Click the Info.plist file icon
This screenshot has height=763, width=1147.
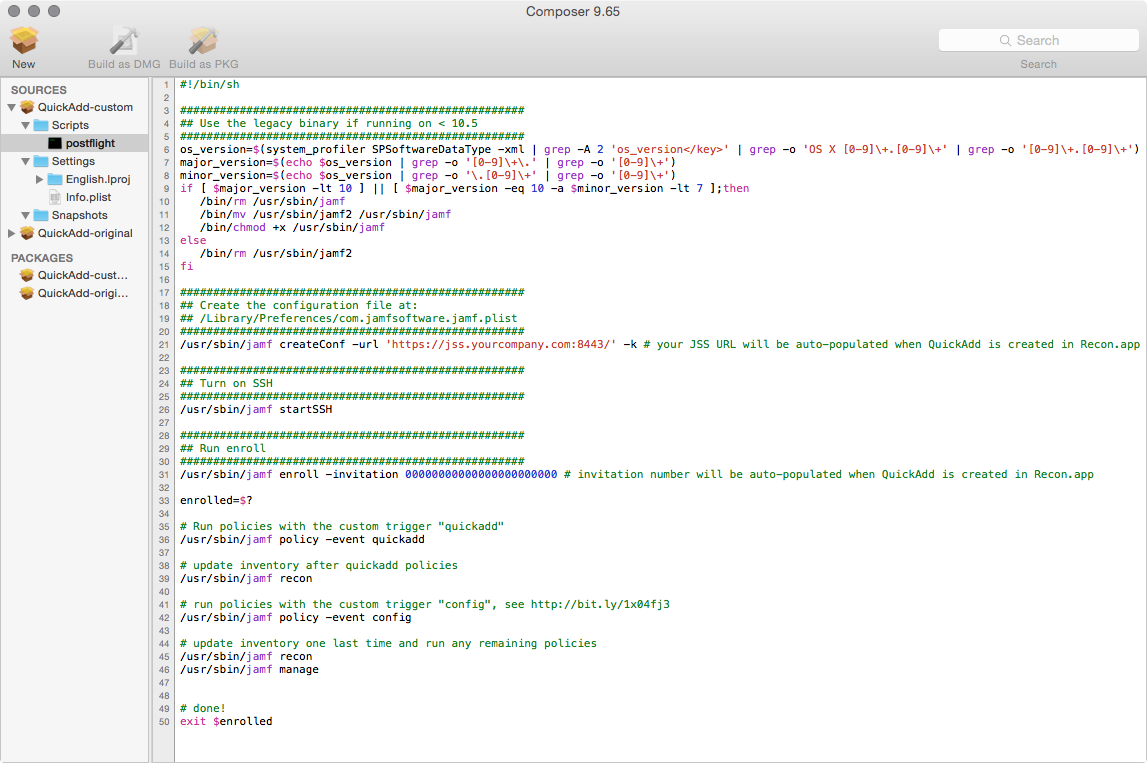coord(55,197)
